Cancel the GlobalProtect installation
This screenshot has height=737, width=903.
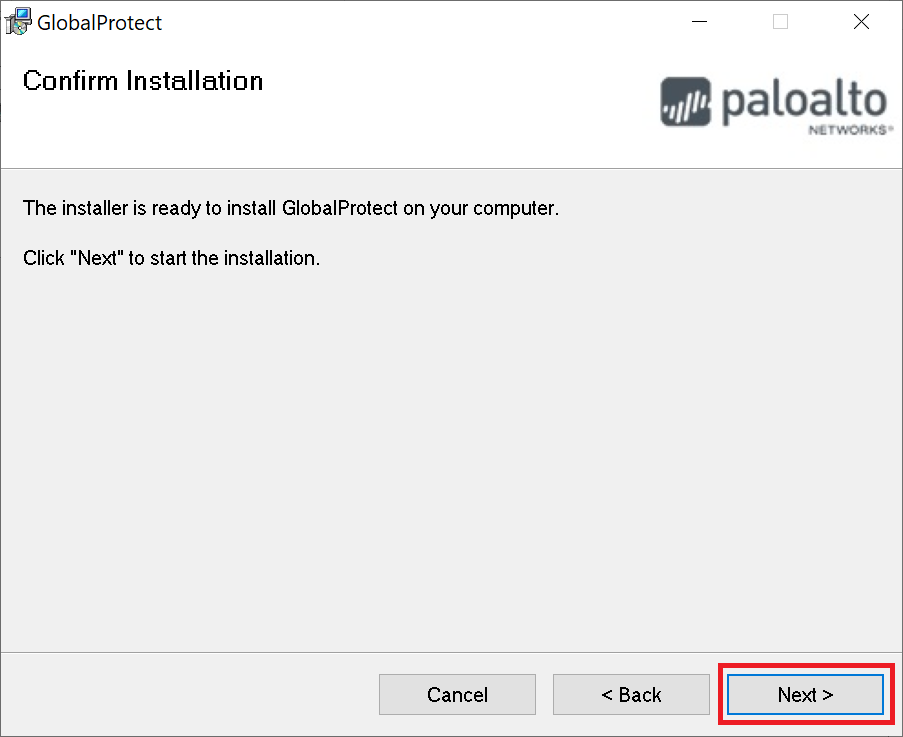coord(457,694)
